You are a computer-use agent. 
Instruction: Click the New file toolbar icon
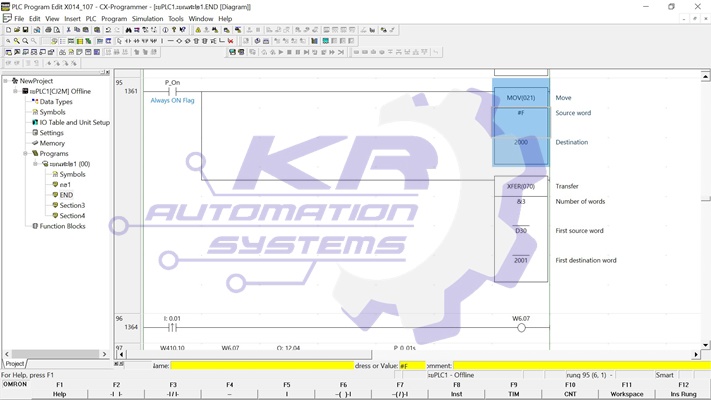coord(8,30)
